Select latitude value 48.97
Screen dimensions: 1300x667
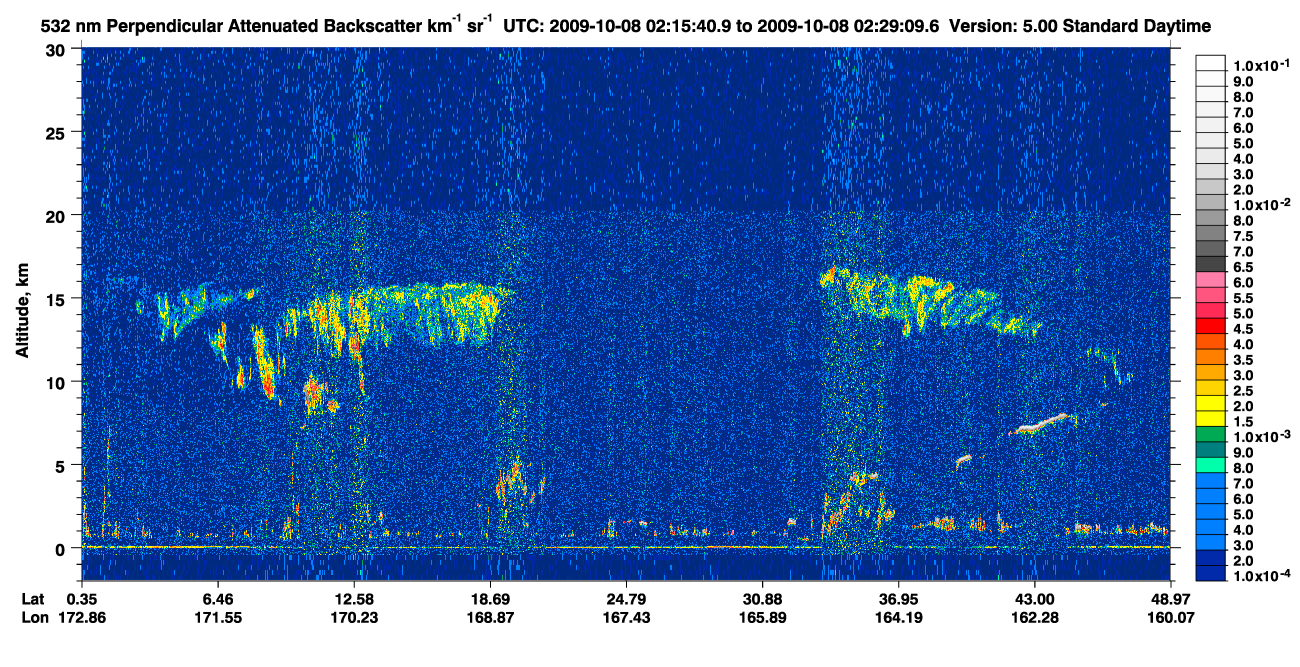[x=1170, y=598]
